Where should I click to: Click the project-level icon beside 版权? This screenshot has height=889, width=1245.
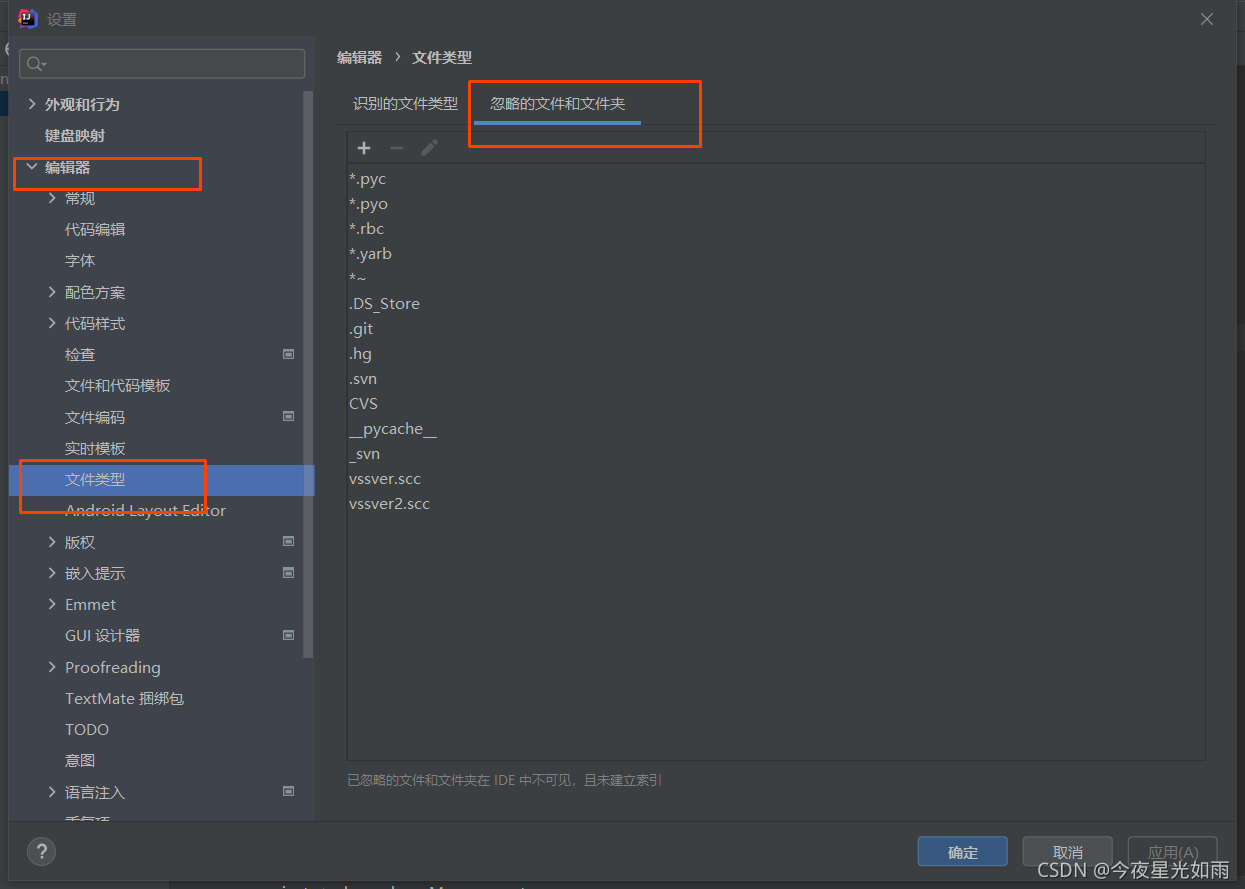(288, 542)
